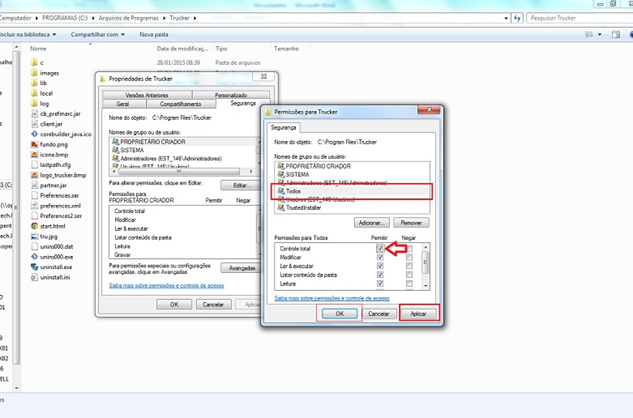Click the logo_trucker.bmp file icon
This screenshot has height=418, width=633.
coord(33,175)
